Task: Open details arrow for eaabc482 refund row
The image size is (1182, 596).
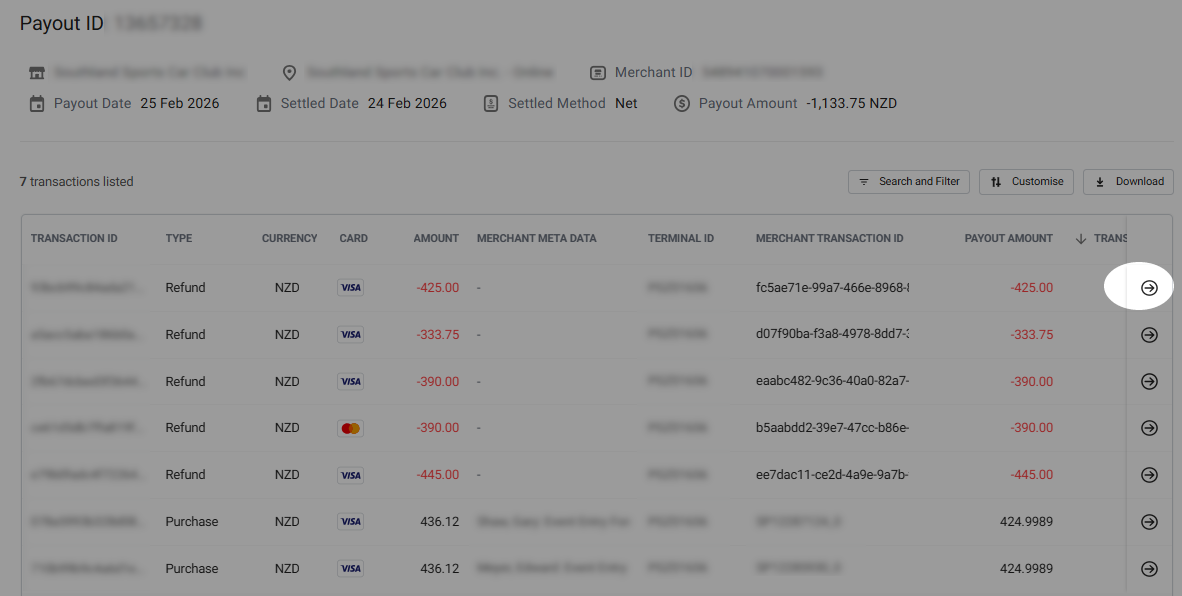Action: point(1149,381)
